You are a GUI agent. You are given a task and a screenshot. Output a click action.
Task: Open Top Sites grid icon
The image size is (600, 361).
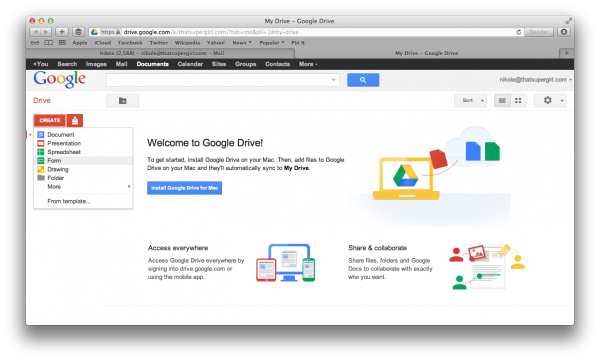[x=62, y=43]
